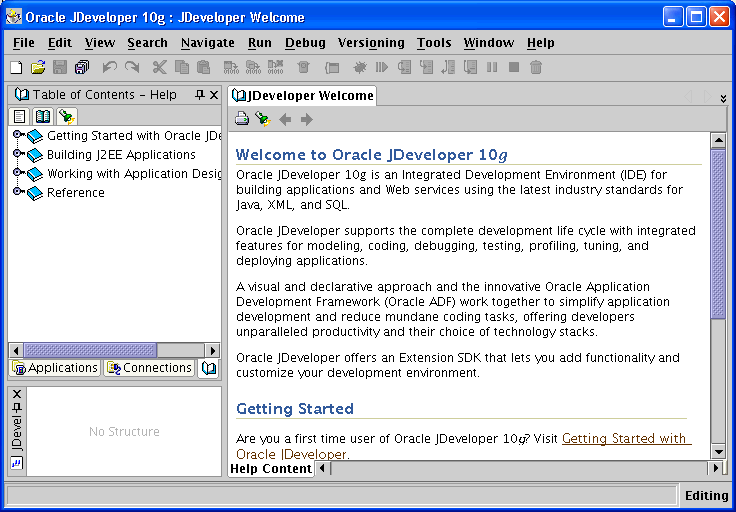736x512 pixels.
Task: Open the Window menu
Action: click(489, 43)
